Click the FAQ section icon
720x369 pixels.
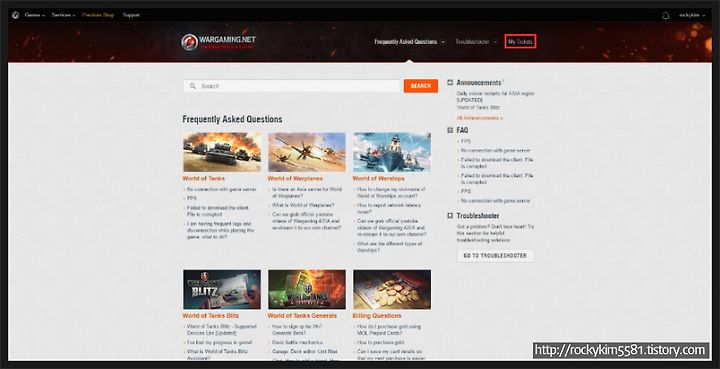[x=450, y=130]
